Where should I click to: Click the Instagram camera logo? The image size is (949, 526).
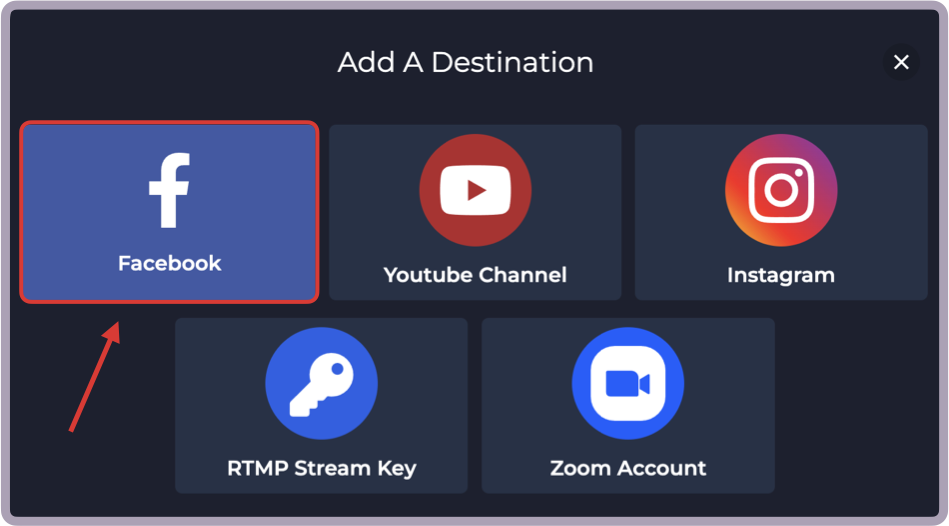click(781, 190)
